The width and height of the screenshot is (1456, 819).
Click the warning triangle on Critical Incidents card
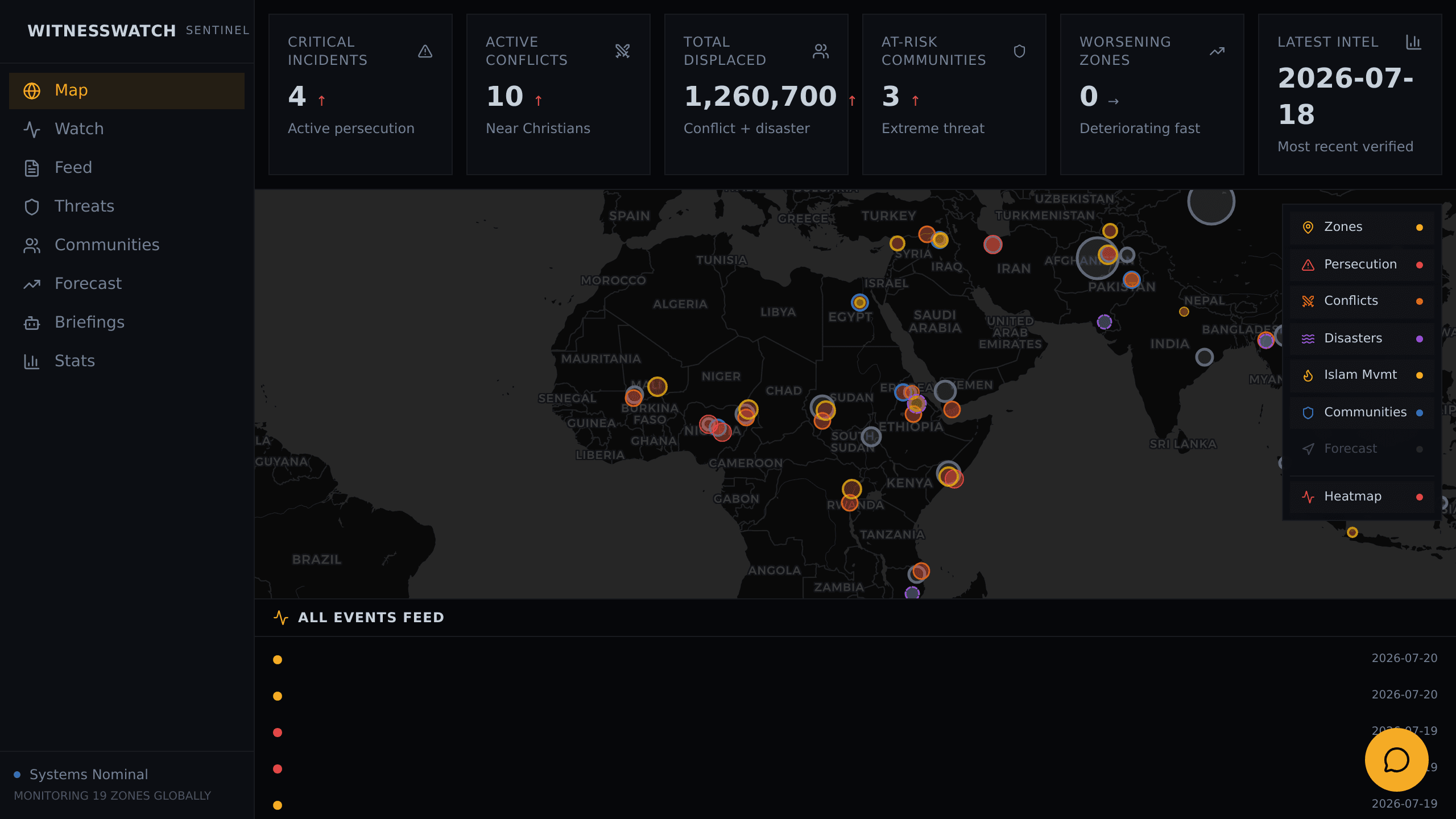[x=425, y=51]
